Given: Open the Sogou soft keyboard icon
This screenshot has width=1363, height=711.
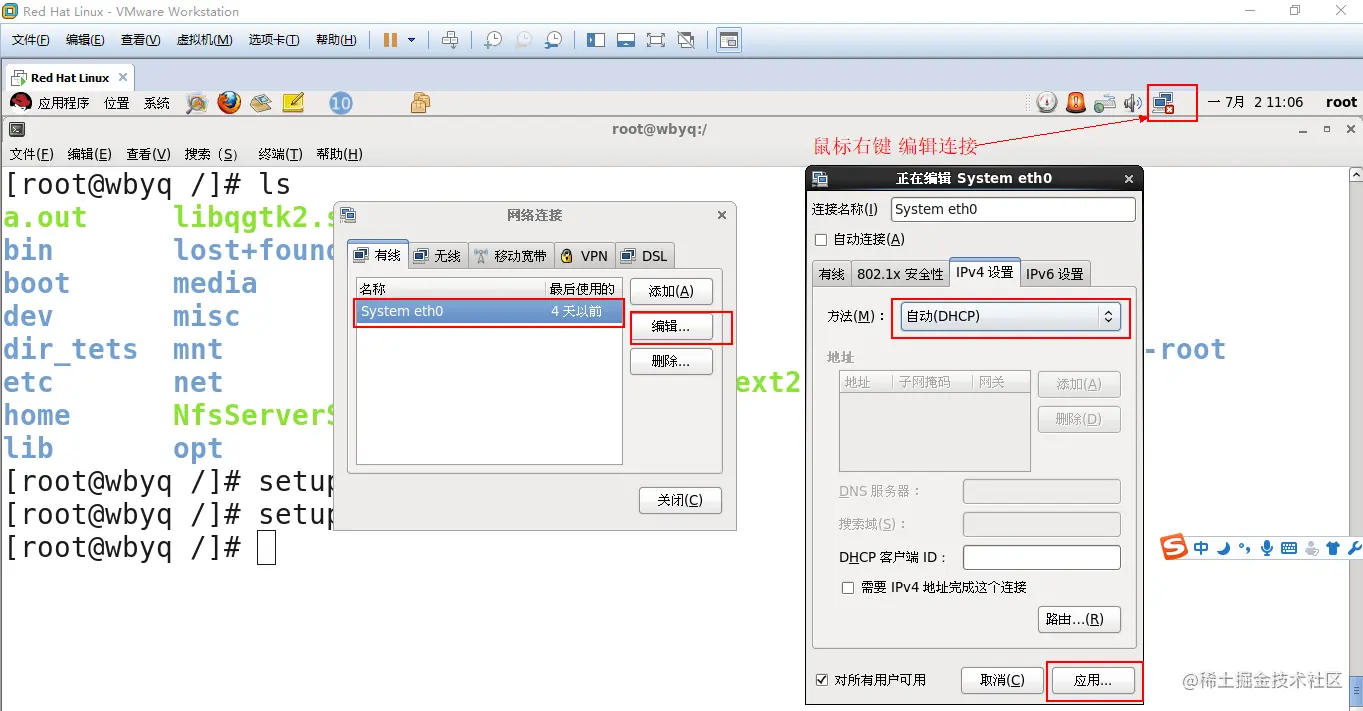Looking at the screenshot, I should click(x=1289, y=548).
